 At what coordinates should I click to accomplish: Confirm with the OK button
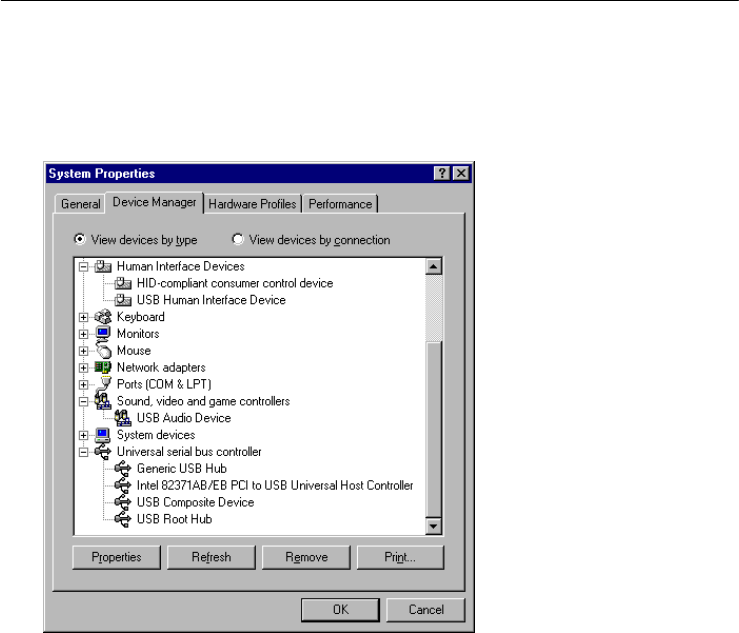click(x=340, y=610)
